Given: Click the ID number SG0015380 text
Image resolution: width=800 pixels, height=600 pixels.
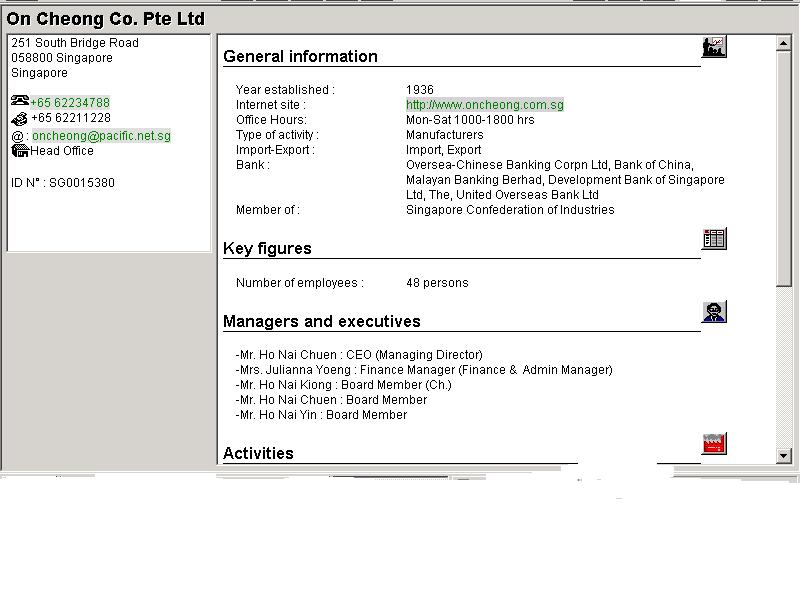Looking at the screenshot, I should click(63, 184).
